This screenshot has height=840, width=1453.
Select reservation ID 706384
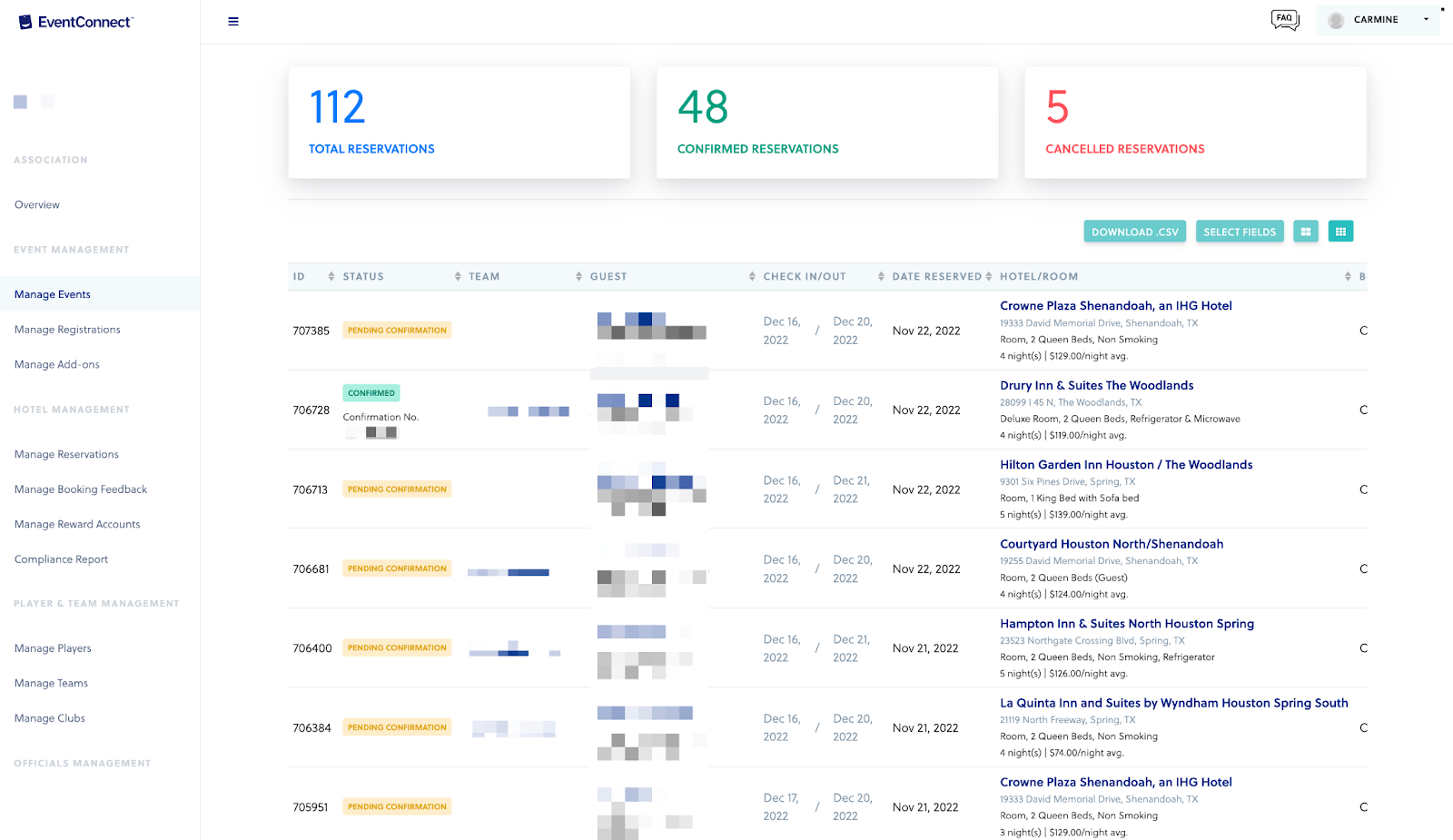point(311,728)
